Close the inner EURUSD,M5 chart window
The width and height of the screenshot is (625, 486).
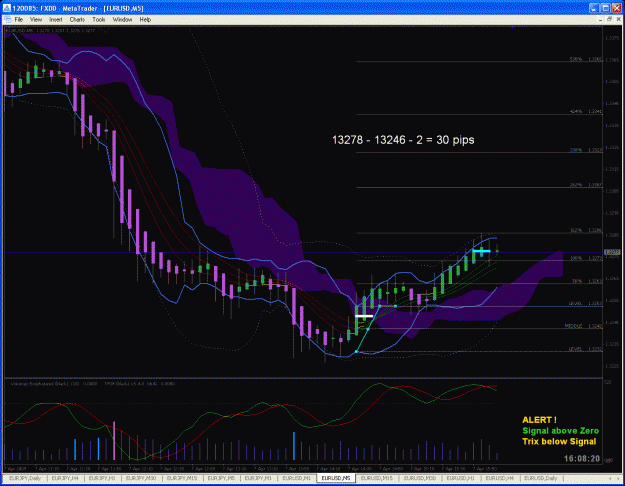619,20
